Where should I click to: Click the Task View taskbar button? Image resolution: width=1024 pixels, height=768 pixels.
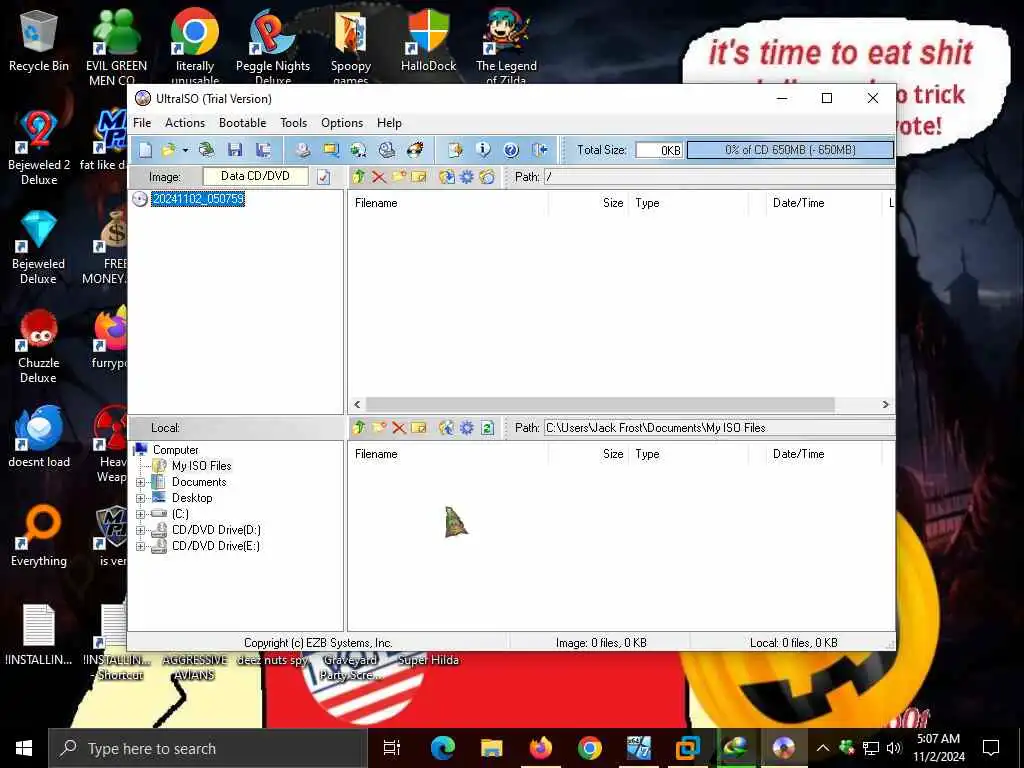coord(392,748)
